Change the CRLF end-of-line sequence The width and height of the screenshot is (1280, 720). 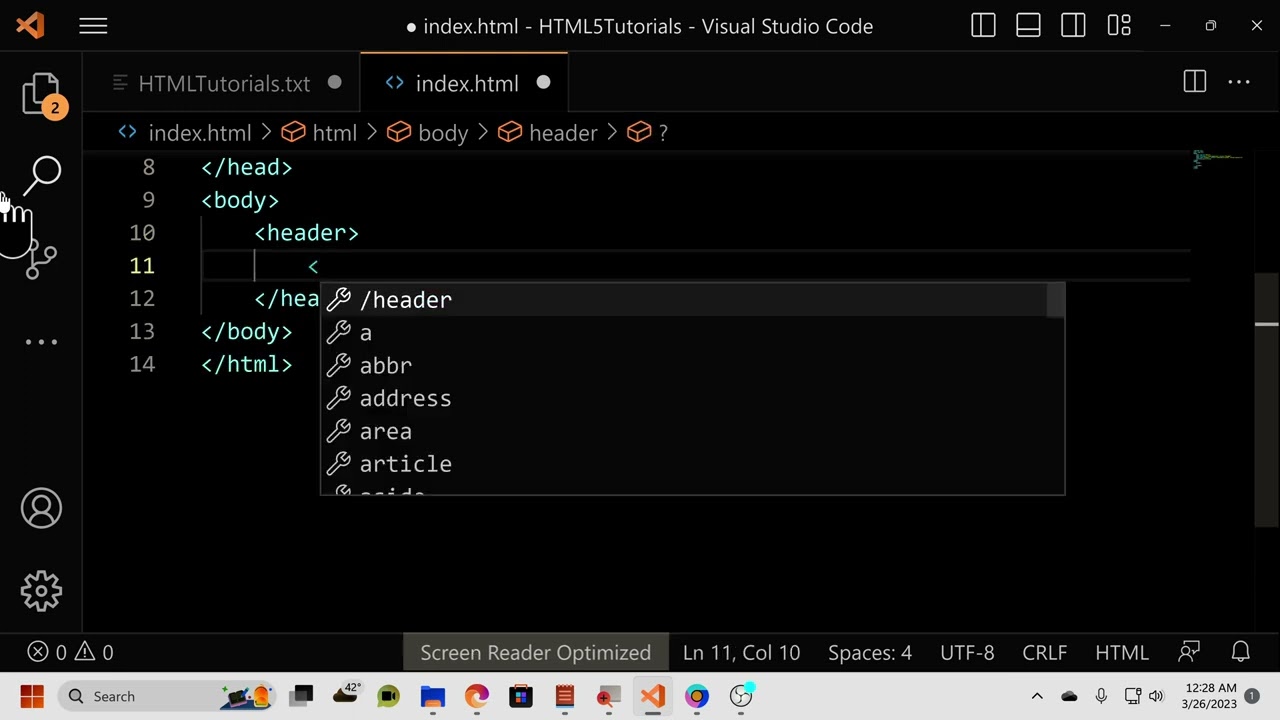coord(1044,653)
